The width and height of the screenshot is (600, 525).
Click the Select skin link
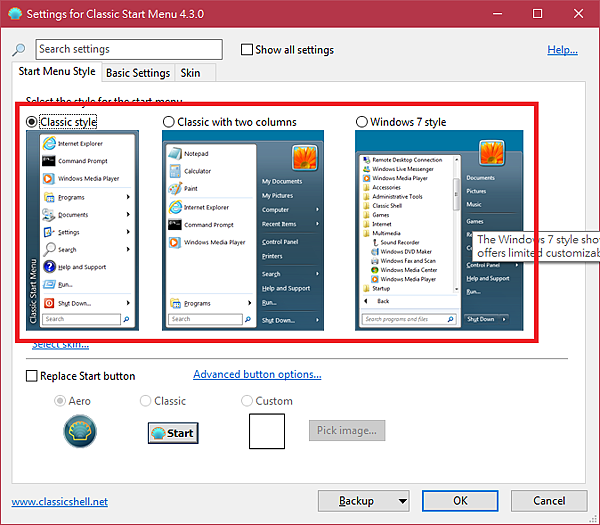(x=60, y=345)
